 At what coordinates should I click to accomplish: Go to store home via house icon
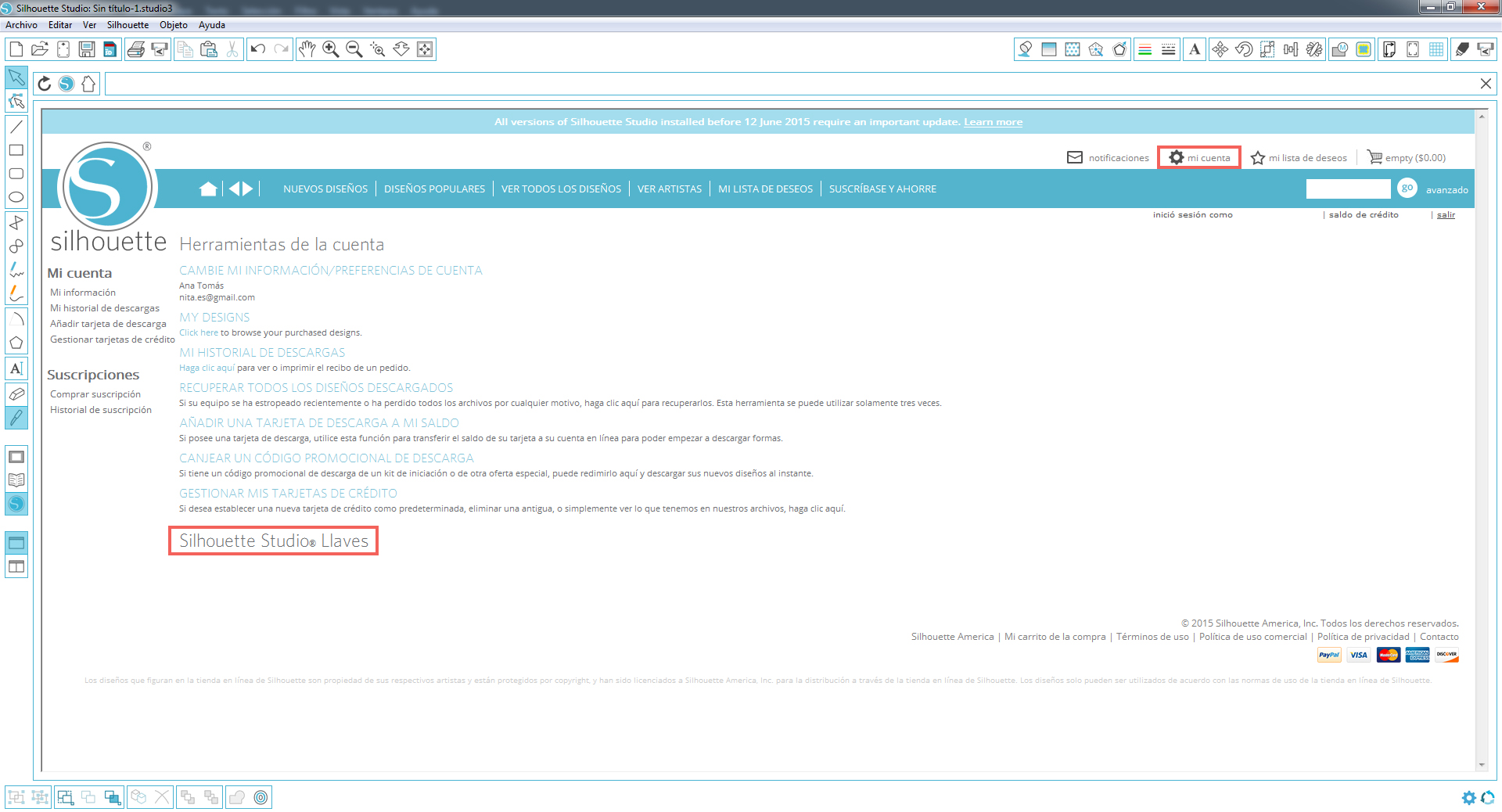tap(88, 84)
